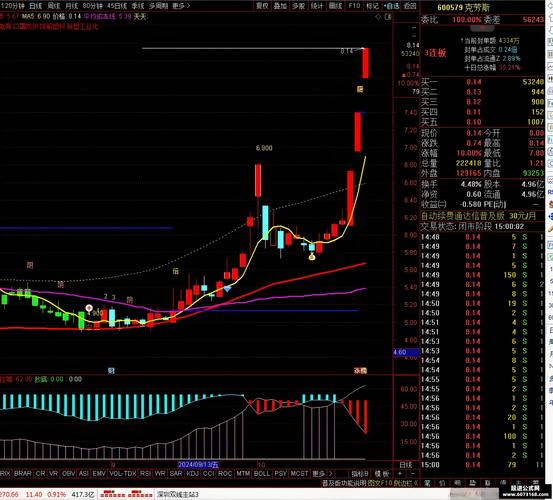Click the 2024/09/13 date timeline marker

coord(198,464)
